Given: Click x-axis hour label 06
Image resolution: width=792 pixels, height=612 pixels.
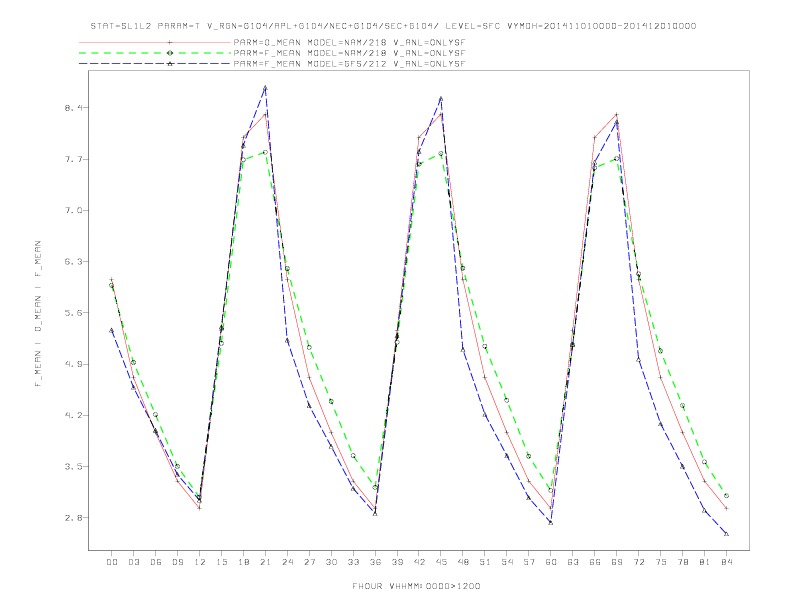Looking at the screenshot, I should tap(156, 562).
